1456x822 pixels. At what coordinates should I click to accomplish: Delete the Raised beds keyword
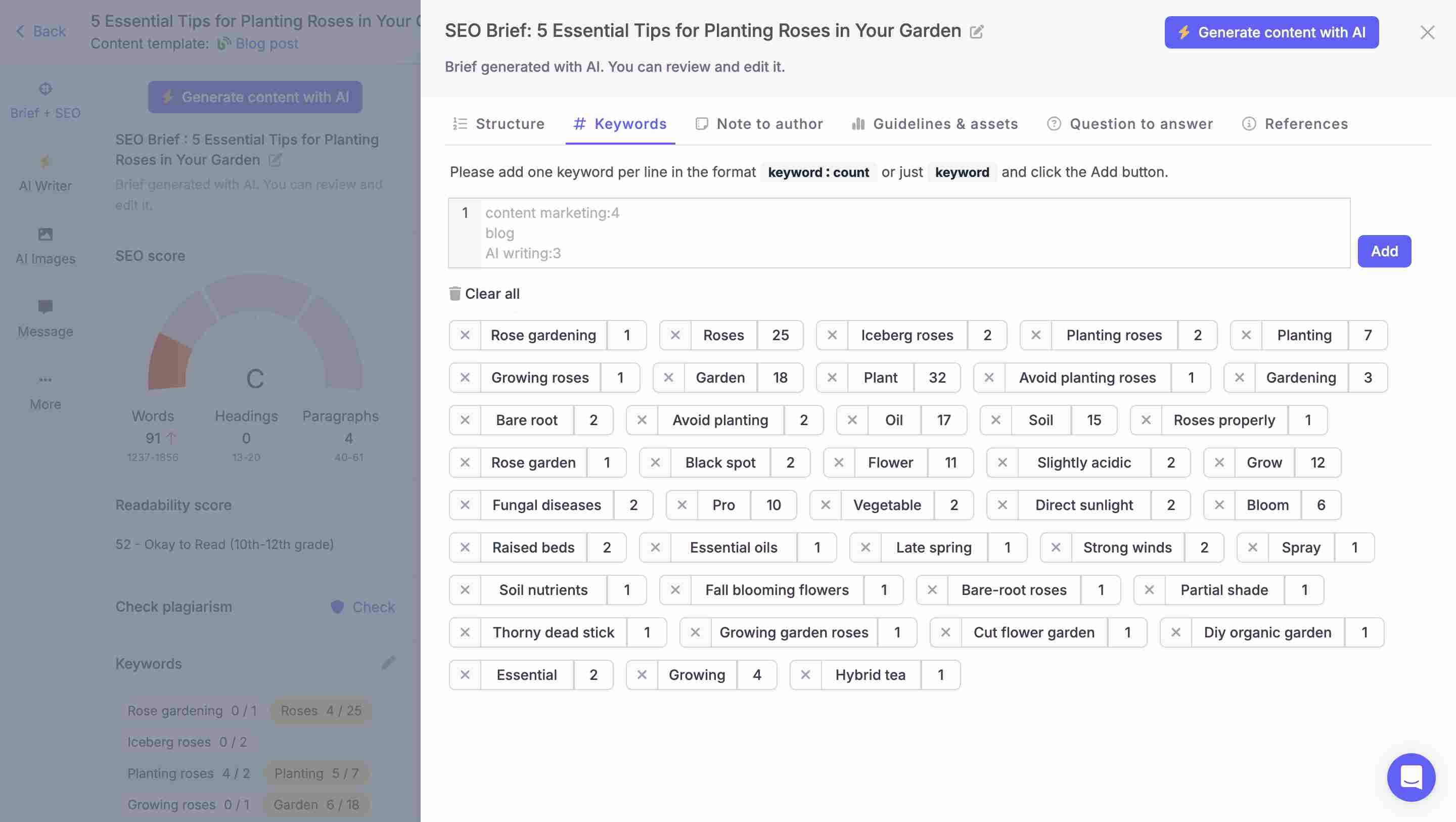click(x=465, y=547)
